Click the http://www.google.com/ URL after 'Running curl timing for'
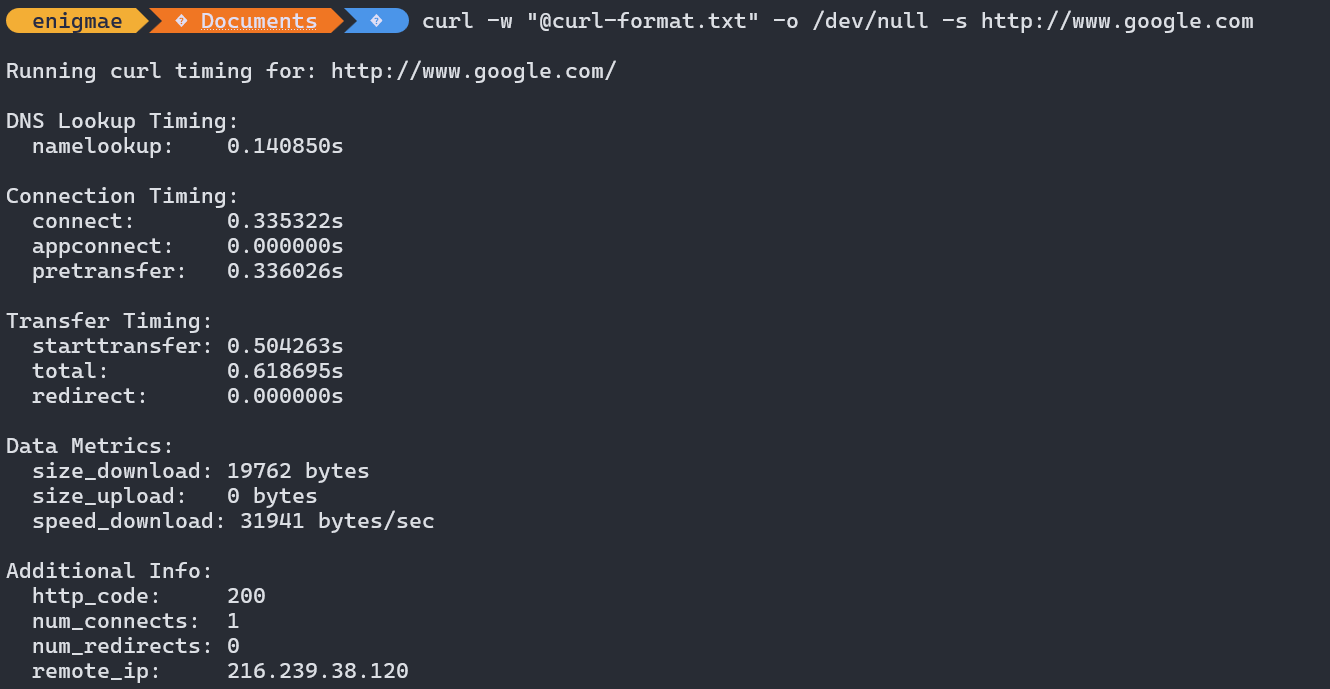 point(473,71)
